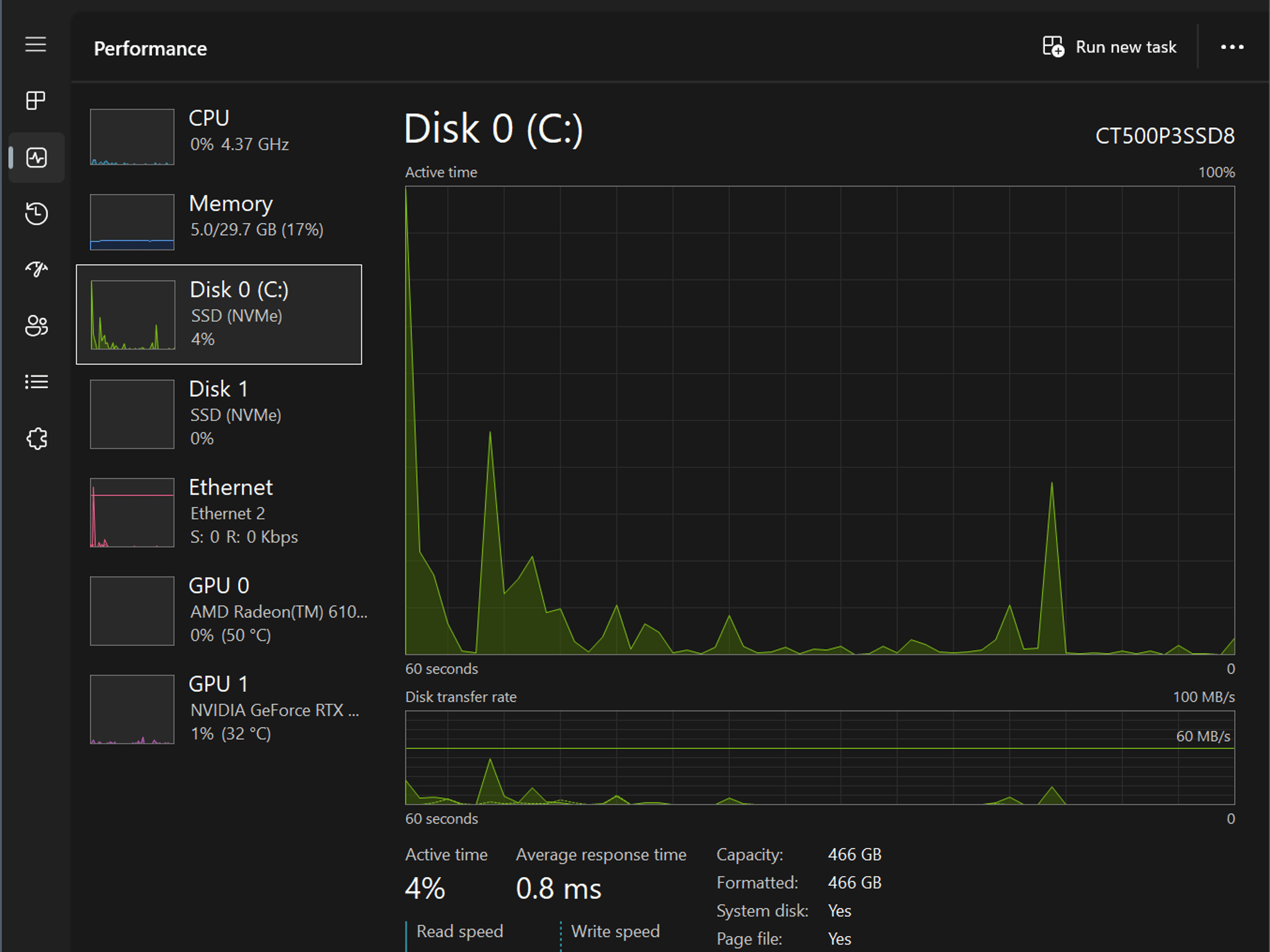This screenshot has height=952, width=1270.
Task: Select the Performance page icon
Action: coord(36,157)
